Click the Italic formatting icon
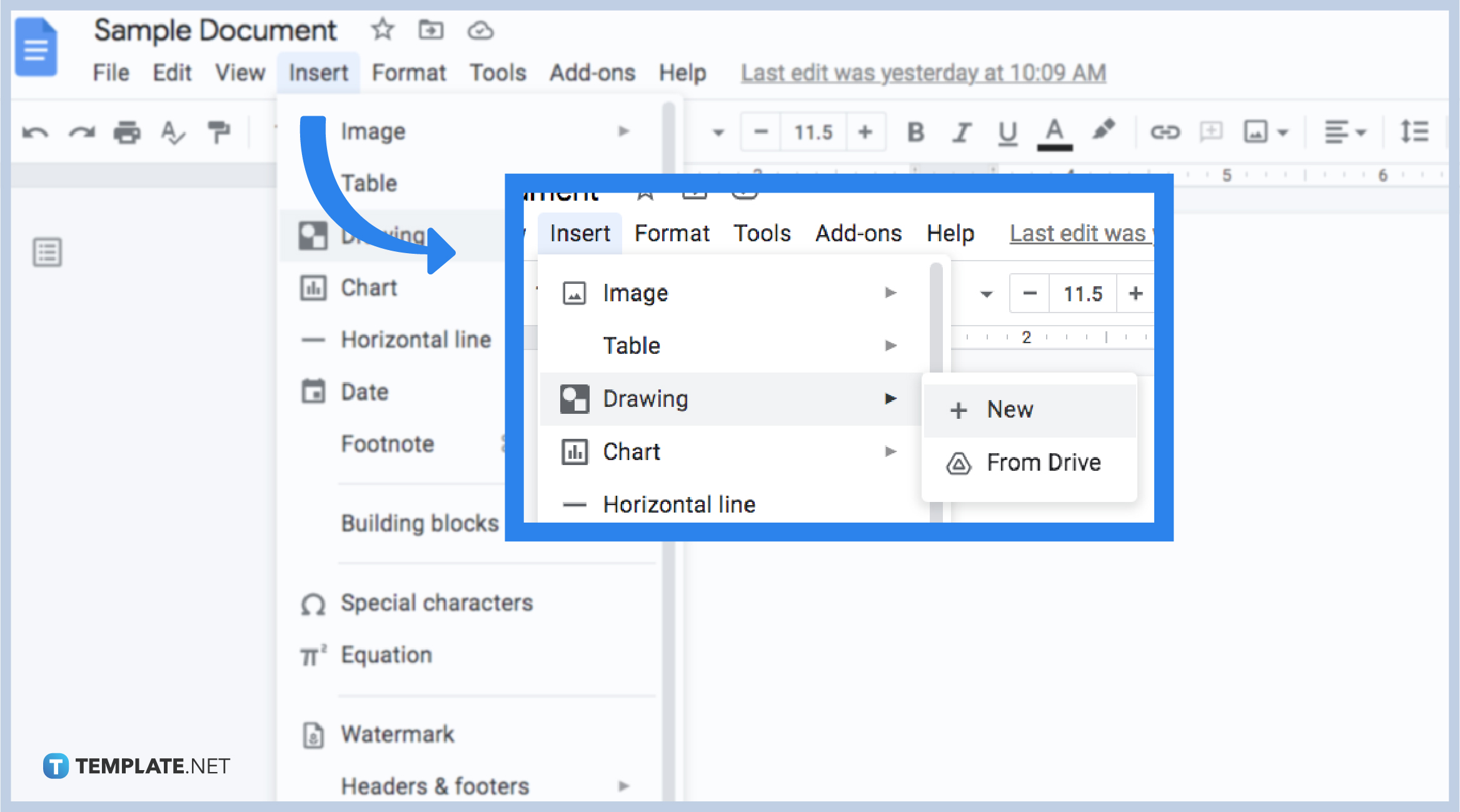Image resolution: width=1460 pixels, height=812 pixels. (x=947, y=132)
